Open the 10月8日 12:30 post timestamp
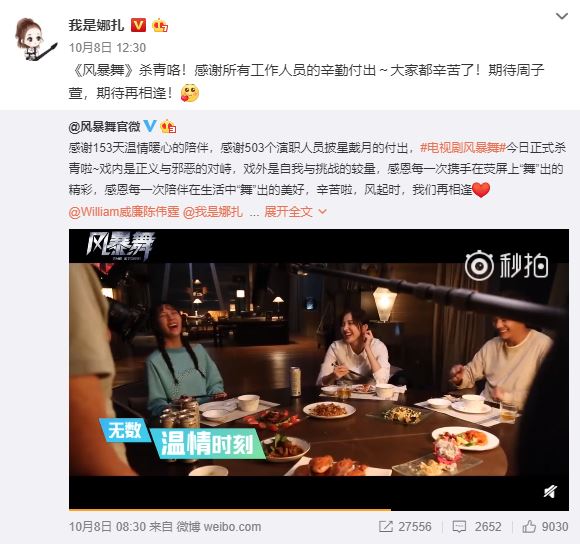The height and width of the screenshot is (552, 580). (x=107, y=47)
